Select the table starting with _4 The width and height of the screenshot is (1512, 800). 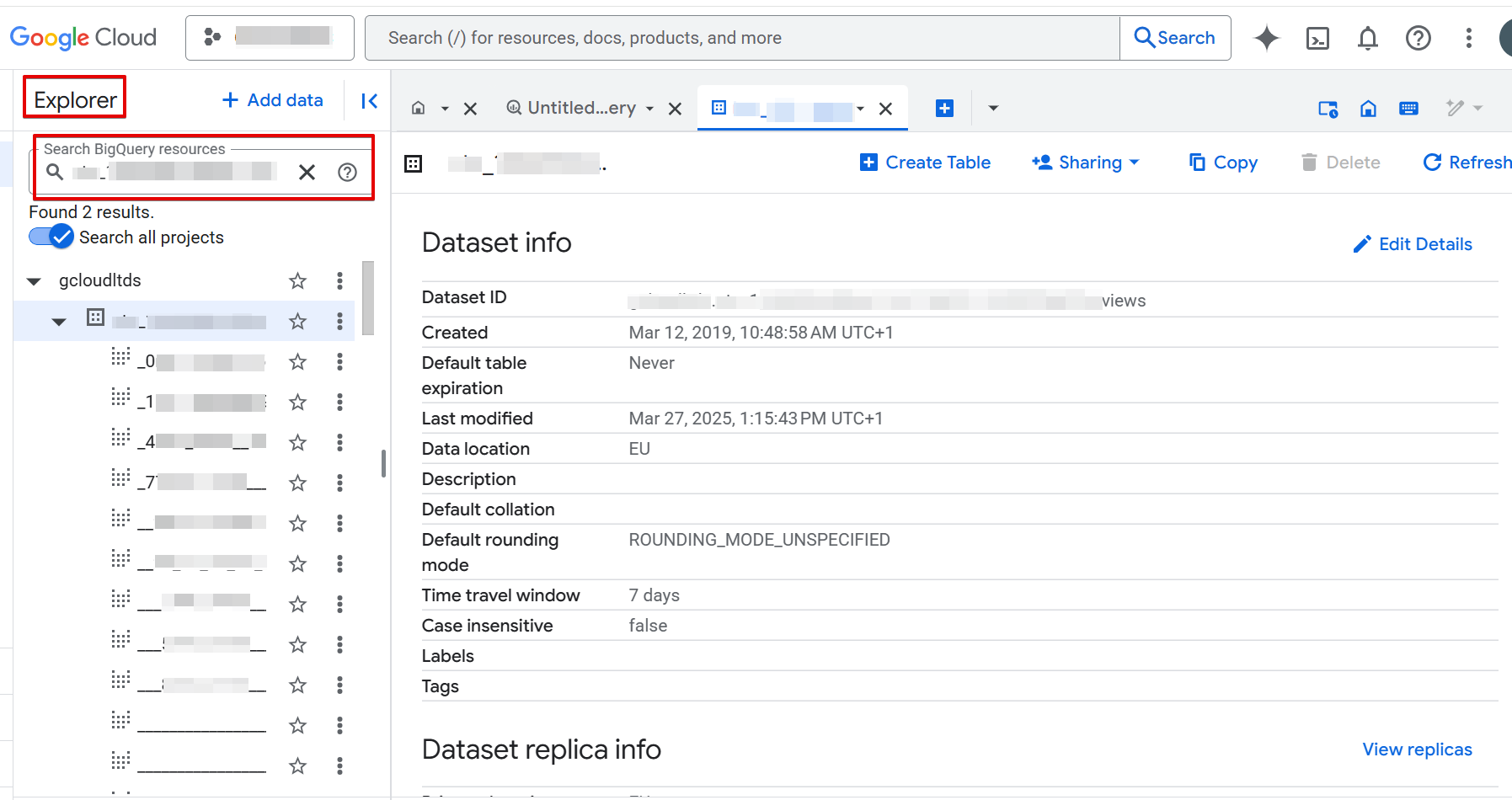(201, 443)
